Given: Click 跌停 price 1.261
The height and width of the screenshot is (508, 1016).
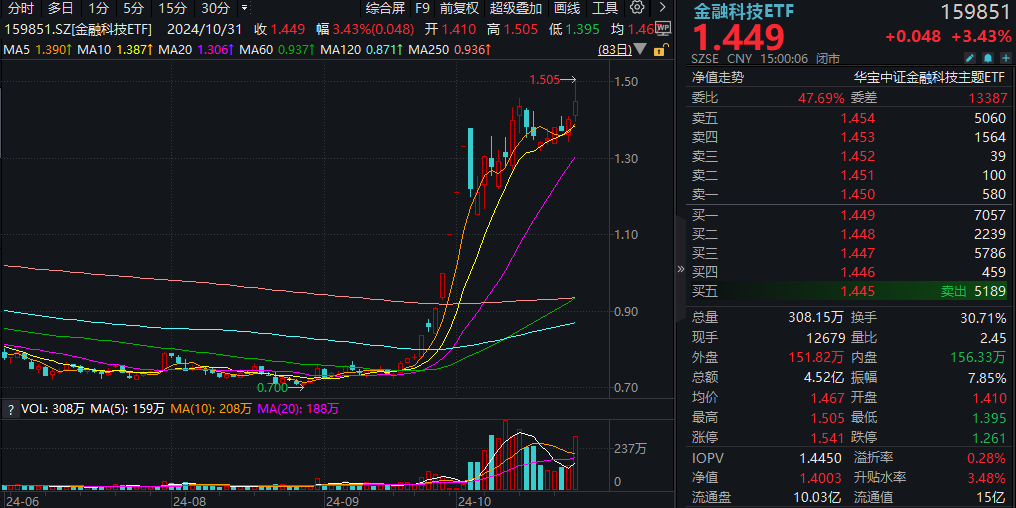Looking at the screenshot, I should [989, 437].
